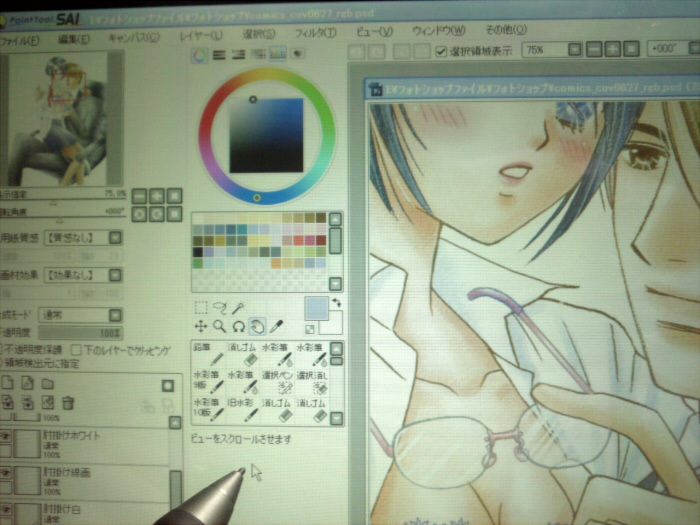The height and width of the screenshot is (525, 700).
Task: Open the ファイル(F) menu
Action: click(x=19, y=41)
